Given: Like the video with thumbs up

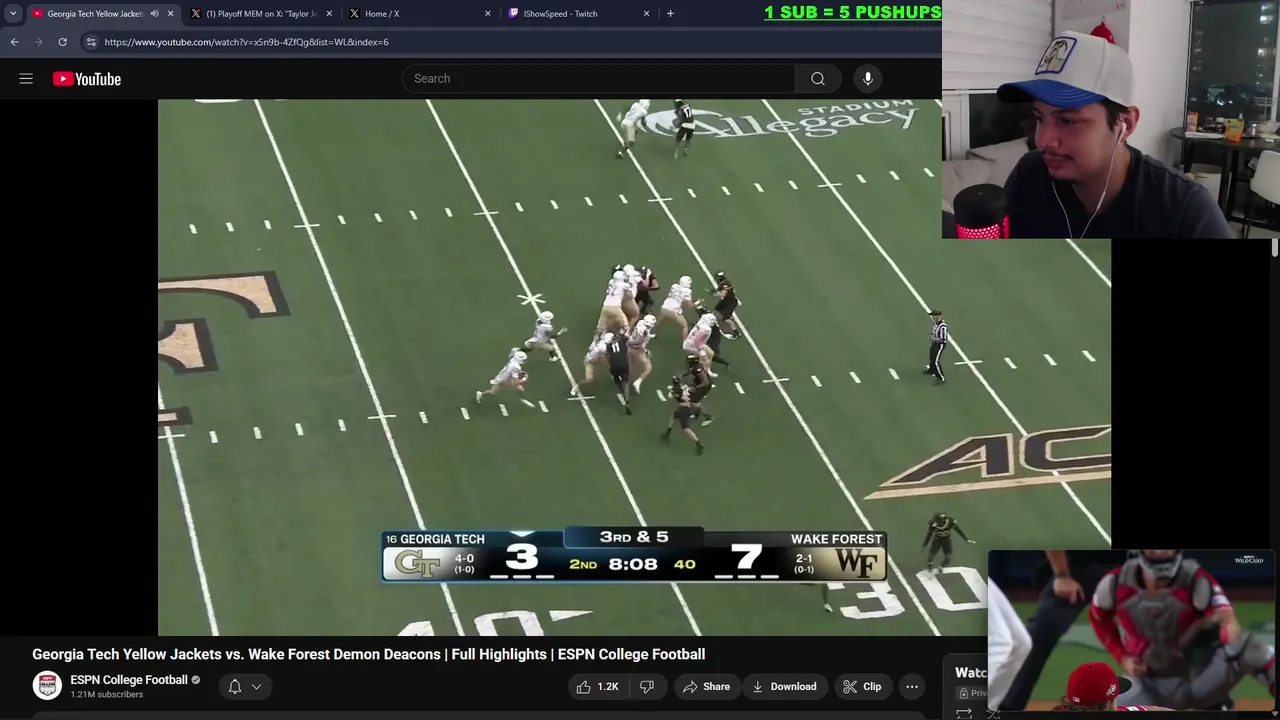Looking at the screenshot, I should pyautogui.click(x=597, y=687).
